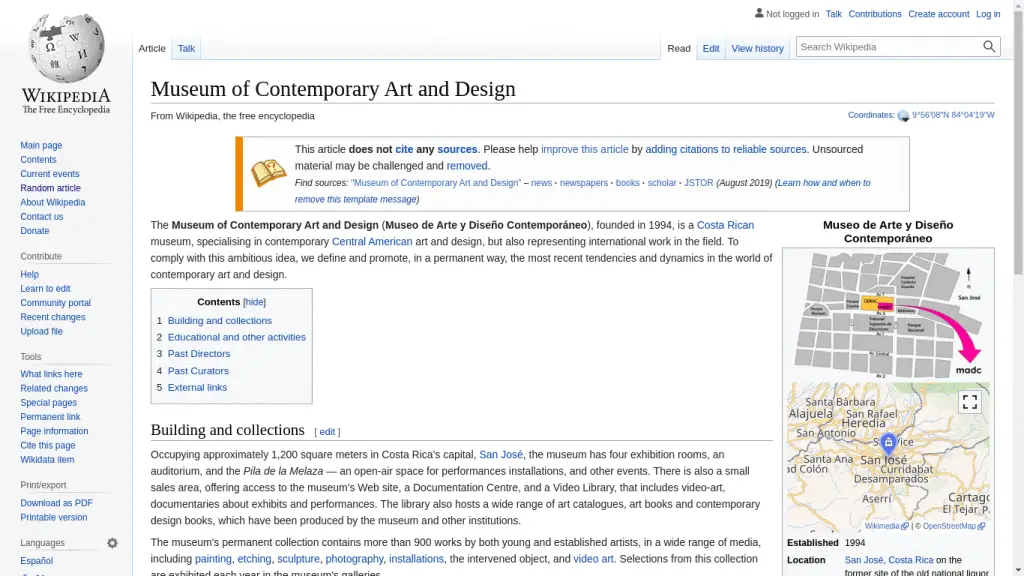Click the map marker pin on the map

click(x=888, y=443)
